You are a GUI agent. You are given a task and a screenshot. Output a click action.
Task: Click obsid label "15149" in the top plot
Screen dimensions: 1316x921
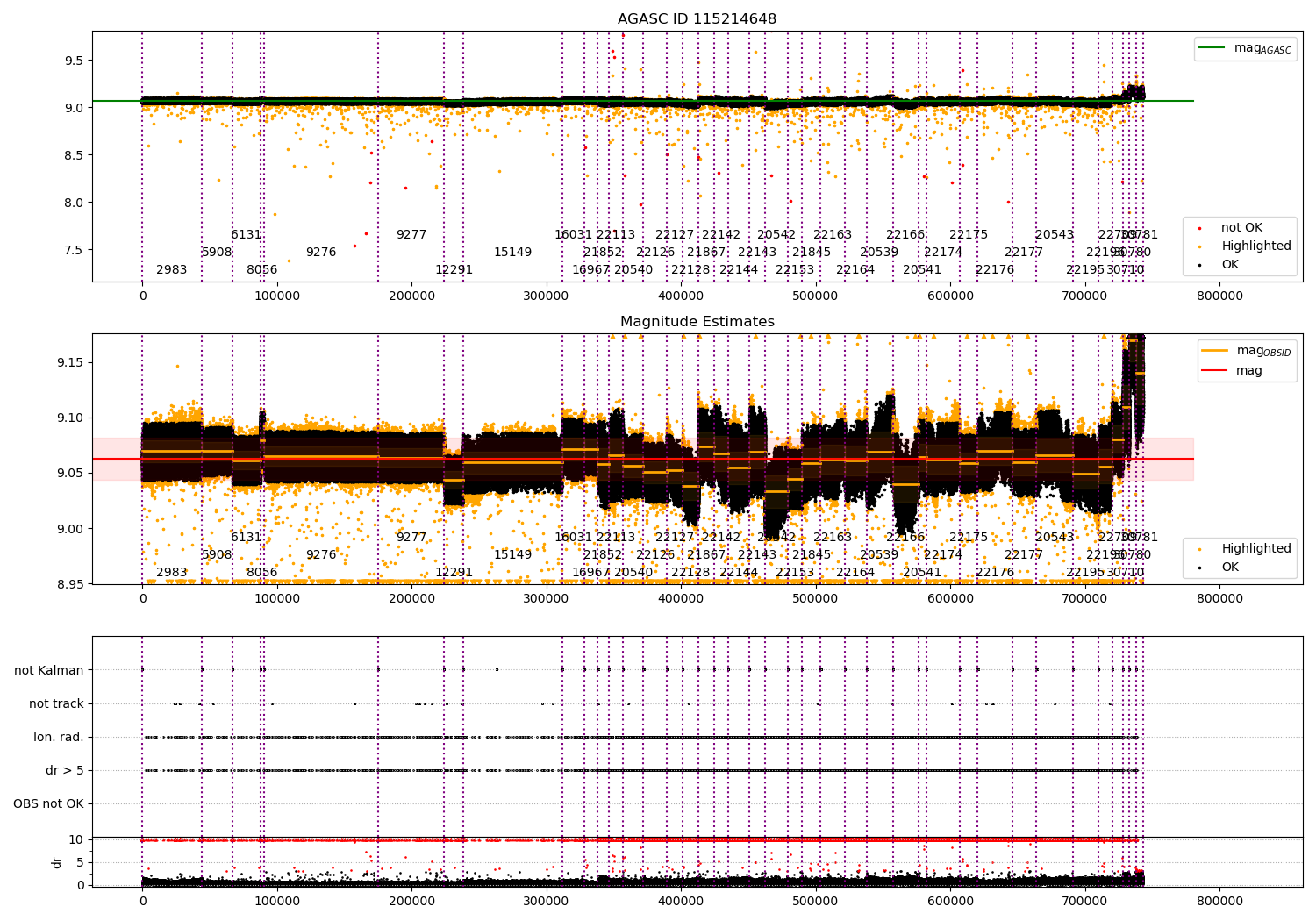click(x=512, y=253)
